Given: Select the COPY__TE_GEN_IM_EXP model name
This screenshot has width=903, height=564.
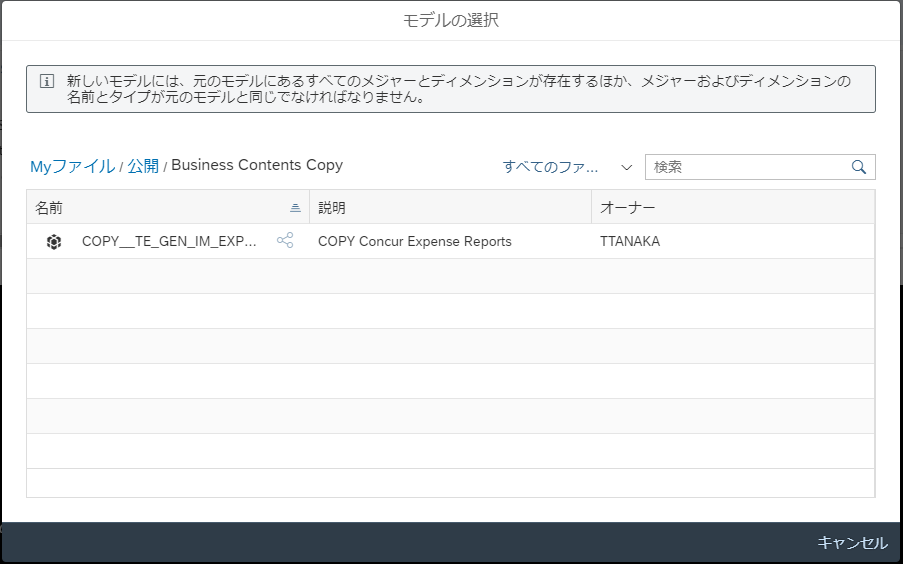Looking at the screenshot, I should (x=169, y=241).
